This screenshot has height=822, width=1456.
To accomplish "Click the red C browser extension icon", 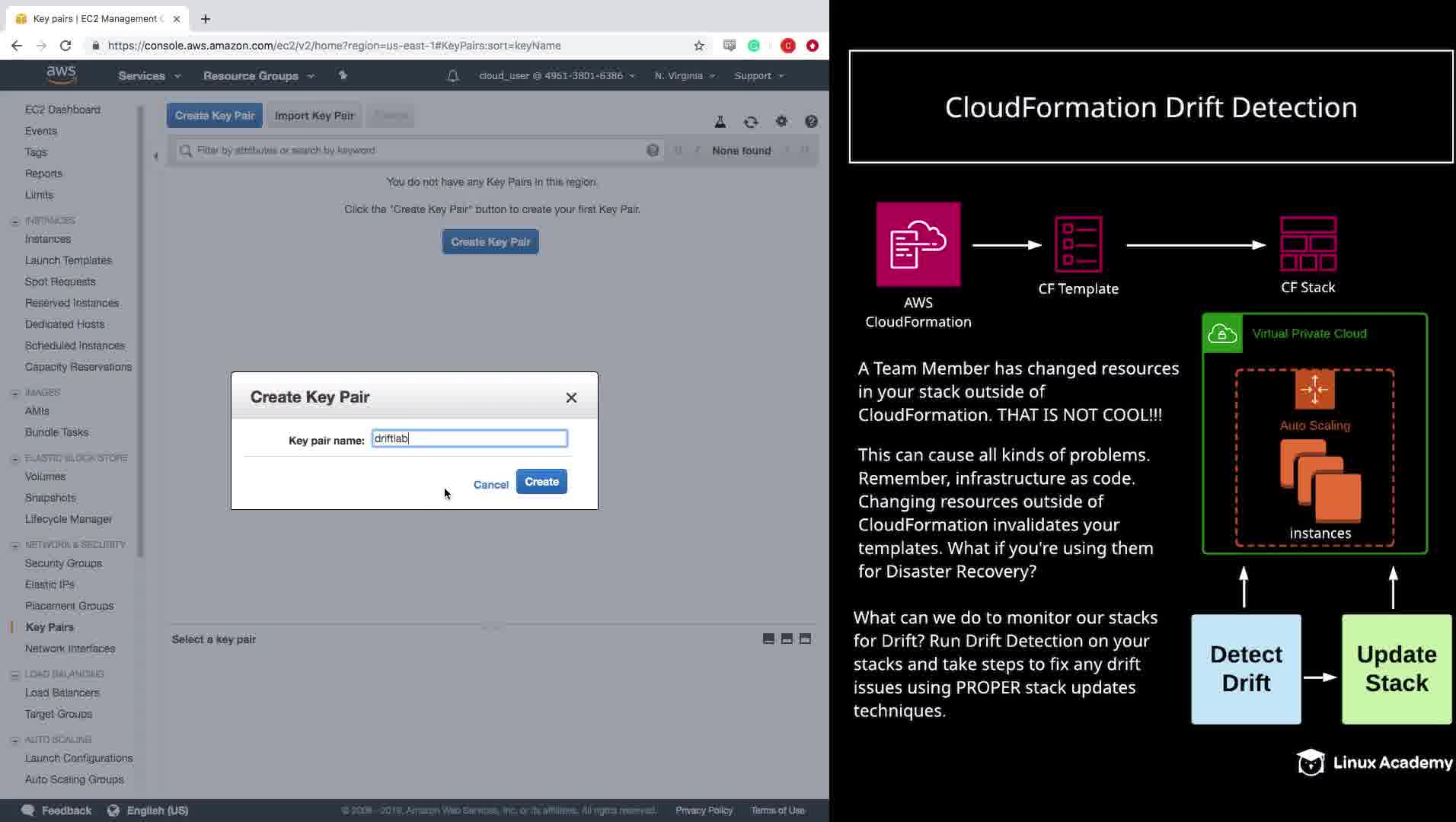I will click(x=788, y=46).
